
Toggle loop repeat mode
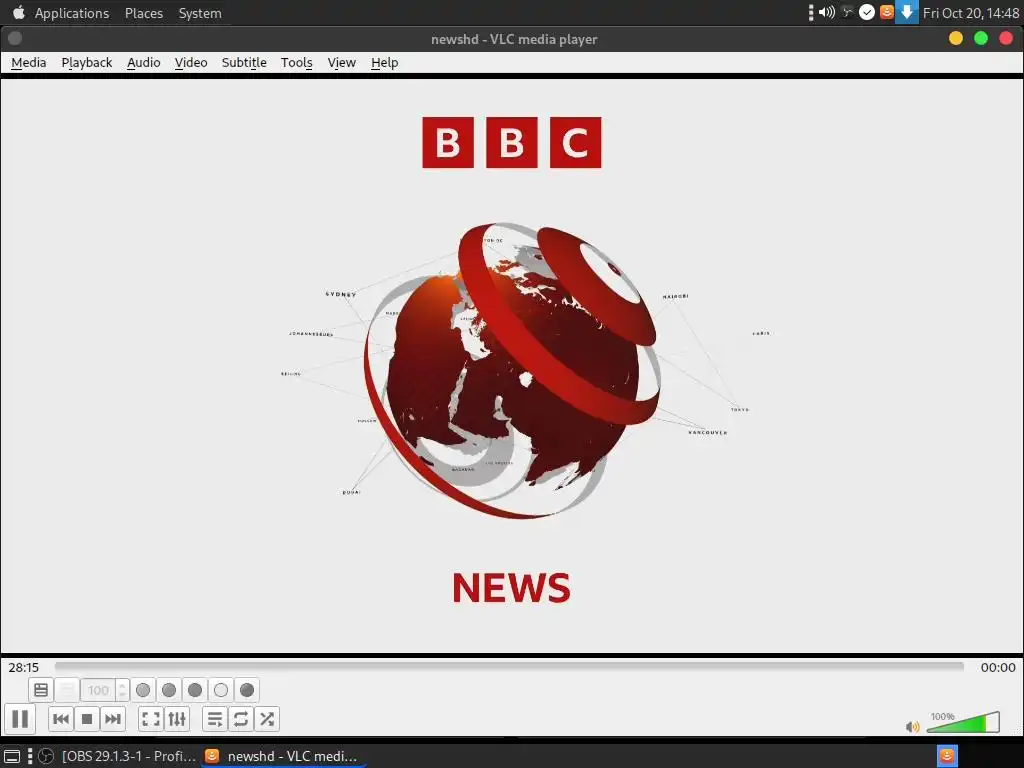click(241, 719)
